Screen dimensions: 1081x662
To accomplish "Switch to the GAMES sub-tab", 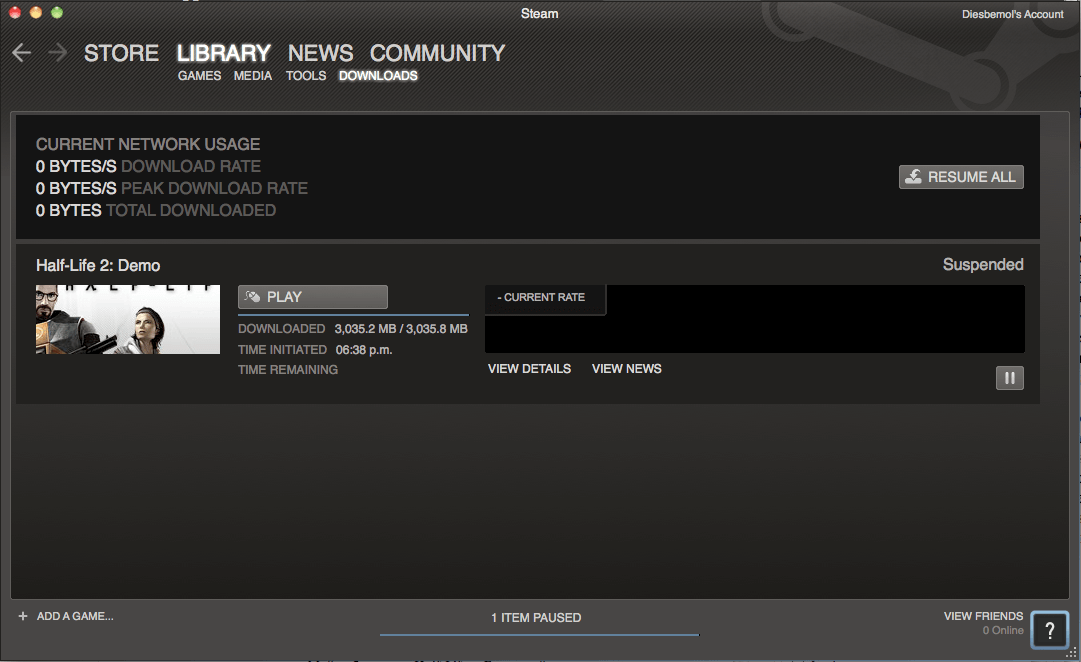I will tap(199, 76).
